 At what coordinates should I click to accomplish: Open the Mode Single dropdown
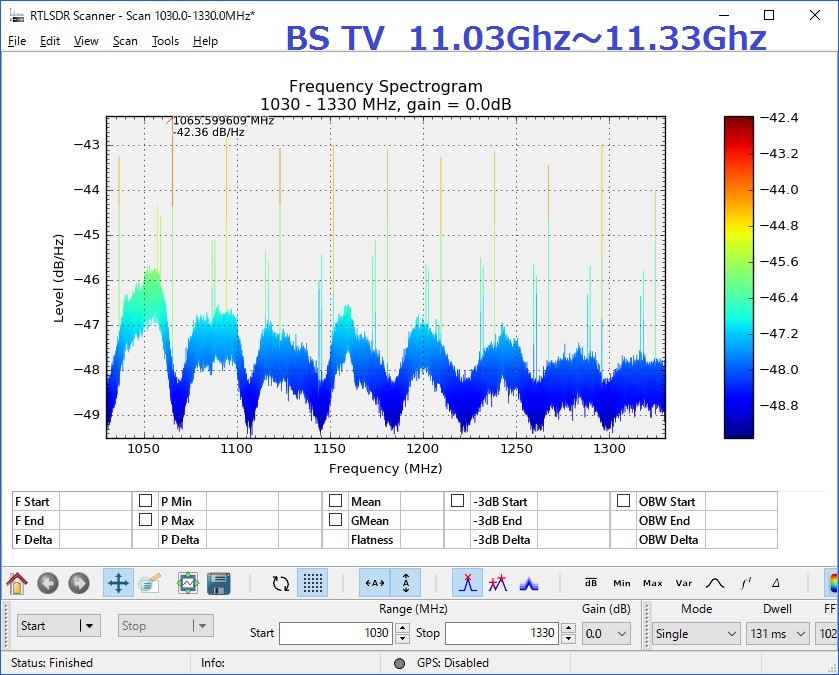[x=696, y=634]
